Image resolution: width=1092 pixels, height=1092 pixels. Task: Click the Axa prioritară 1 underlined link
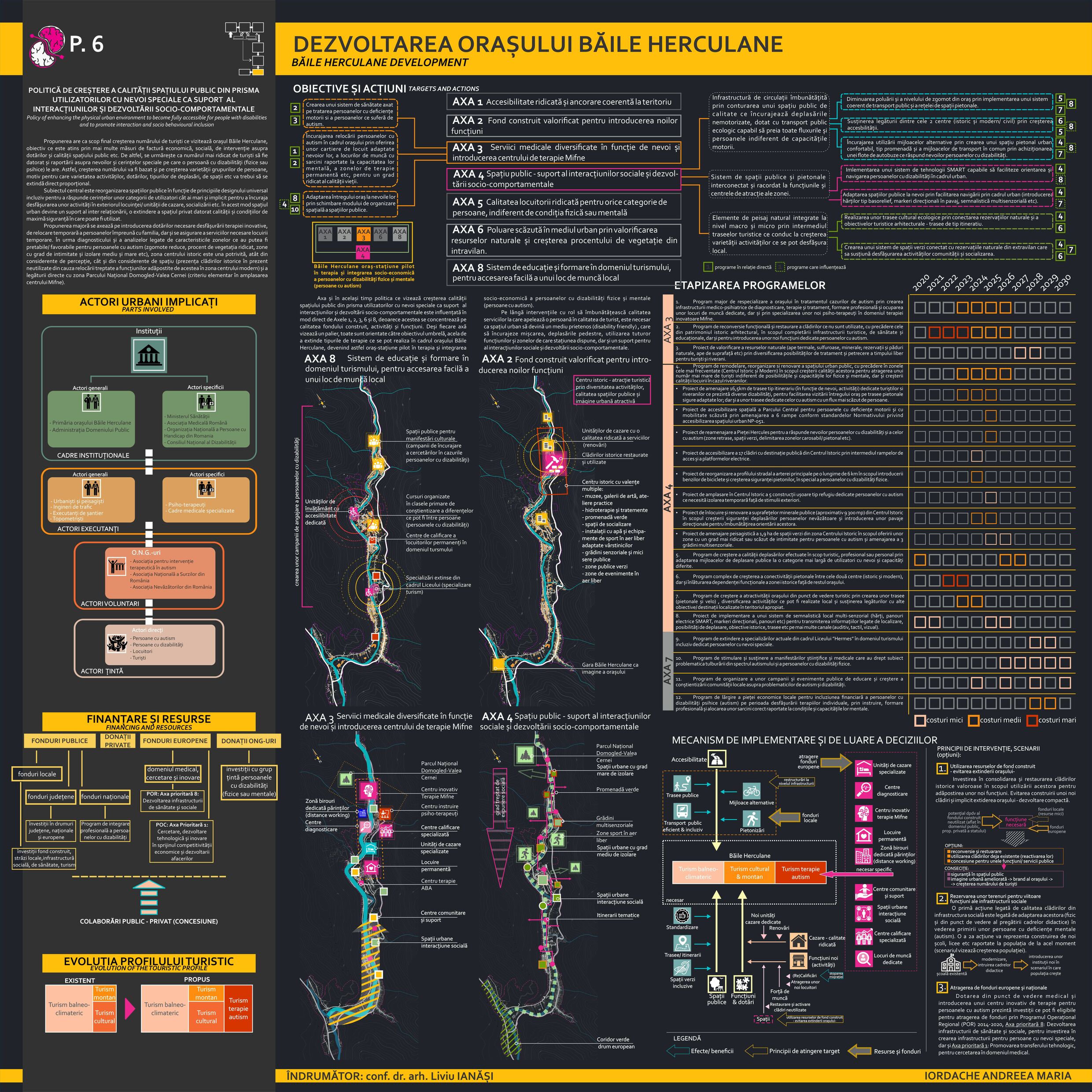[971, 1045]
